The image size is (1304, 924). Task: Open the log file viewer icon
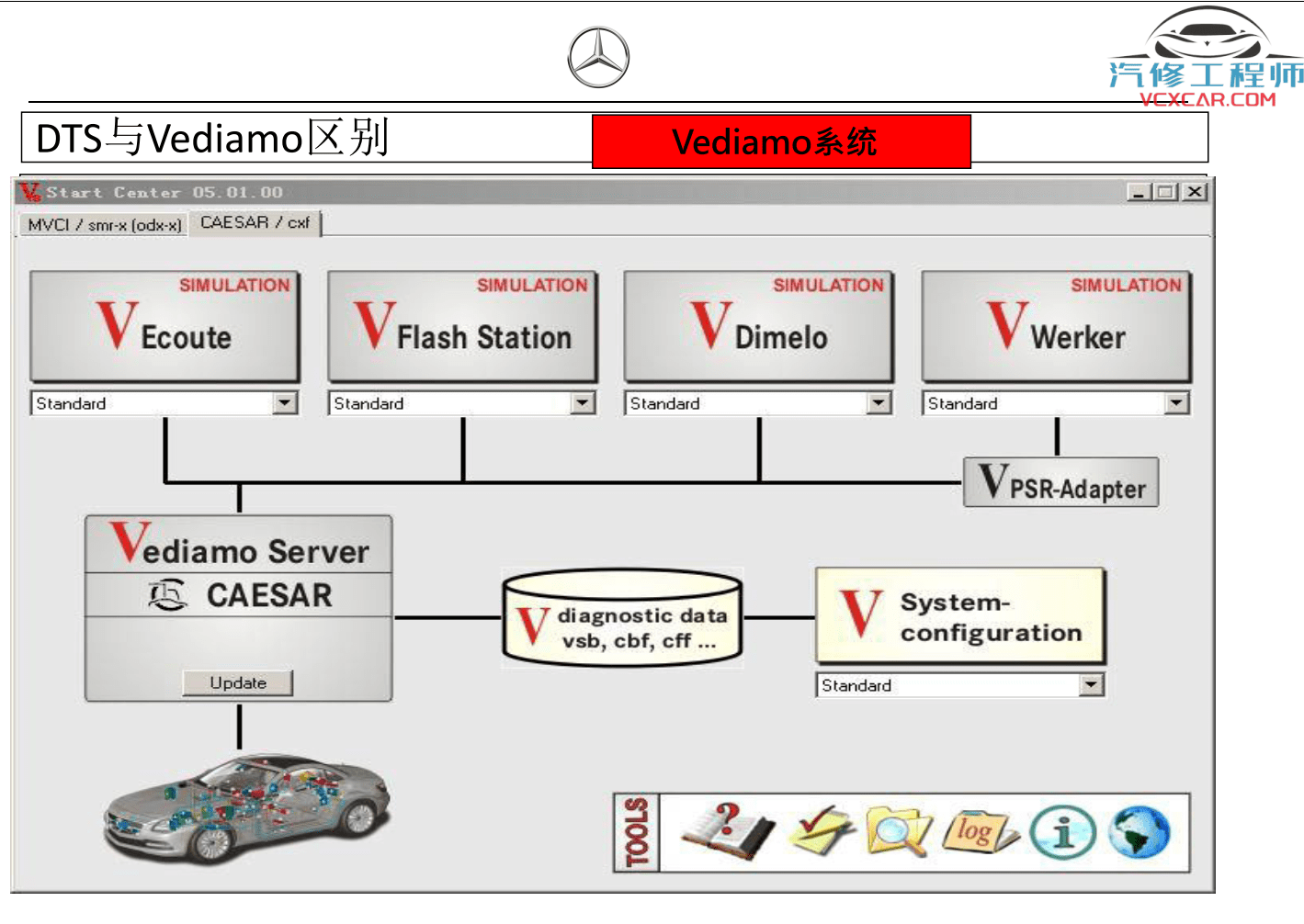pyautogui.click(x=979, y=832)
